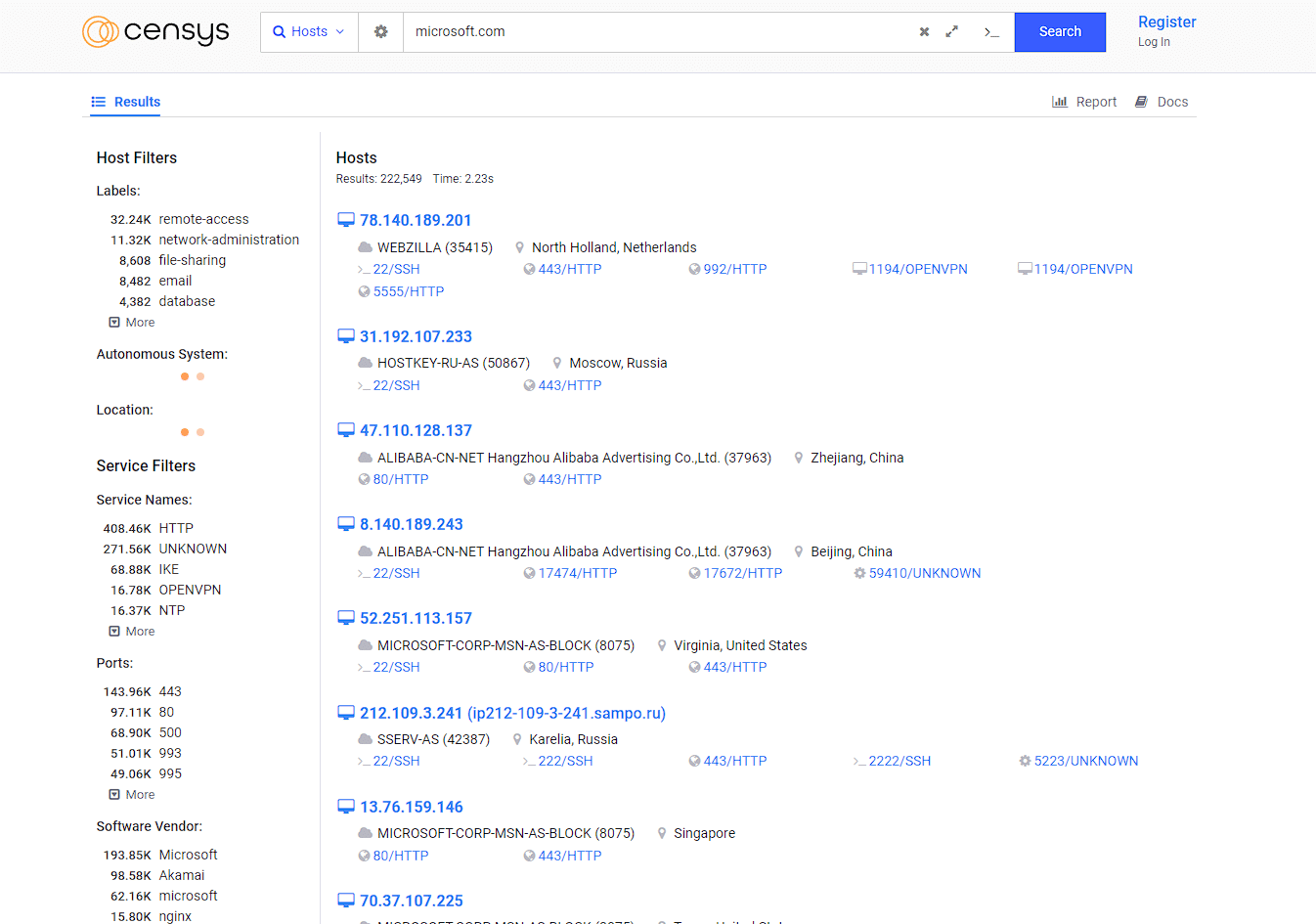The image size is (1316, 924).
Task: Expand More under Labels filters
Action: pyautogui.click(x=131, y=322)
